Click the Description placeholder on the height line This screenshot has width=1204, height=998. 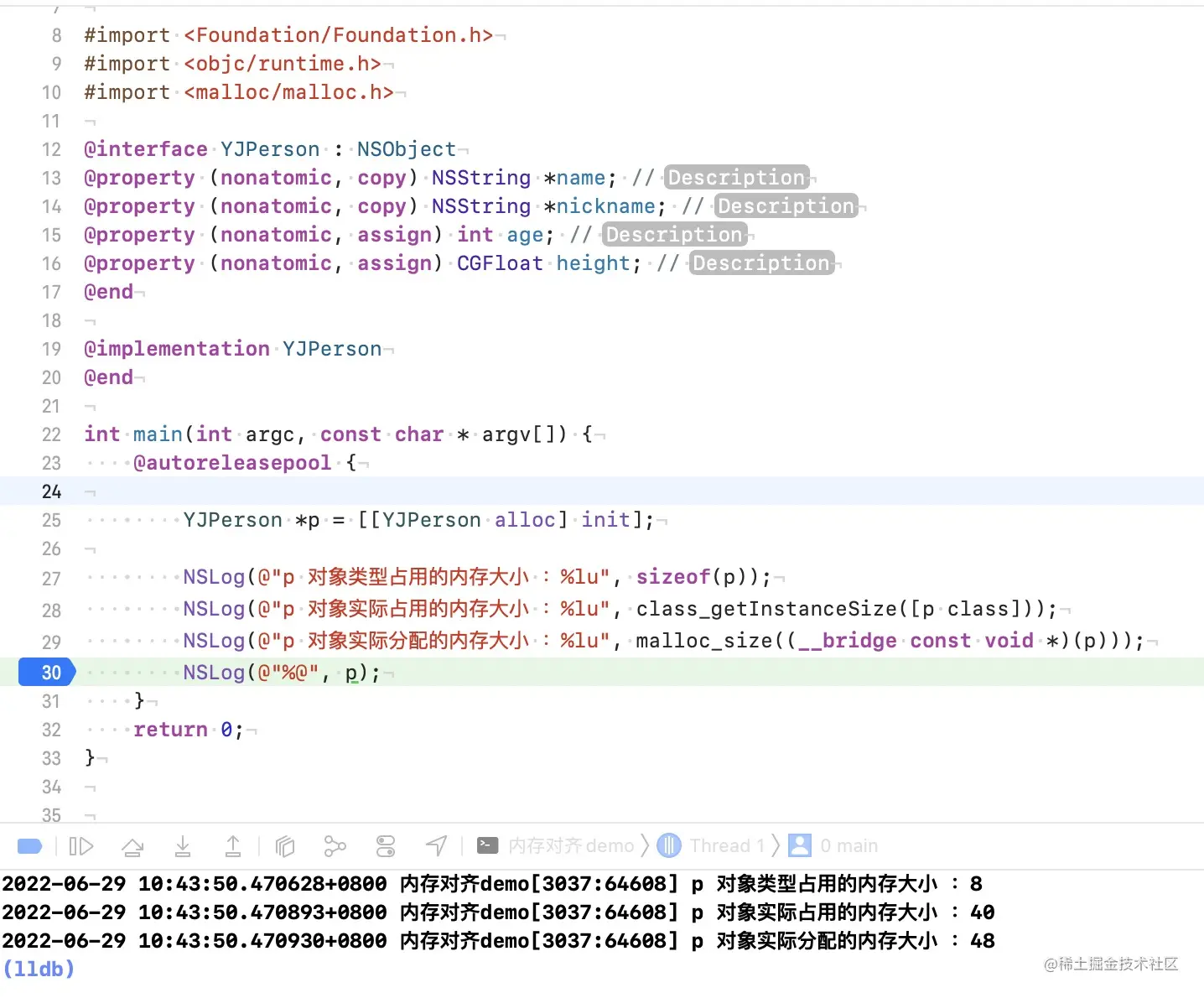[x=761, y=263]
